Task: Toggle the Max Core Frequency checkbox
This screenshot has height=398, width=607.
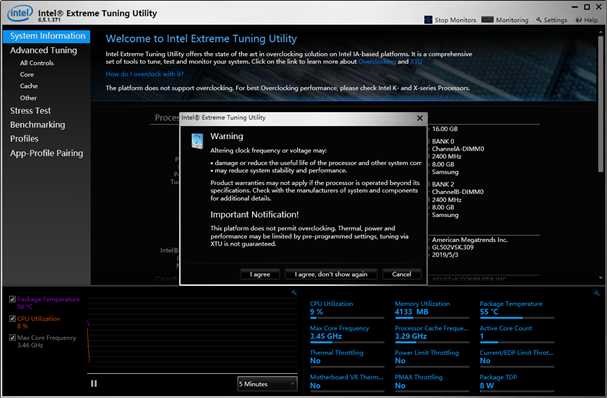Action: point(12,337)
